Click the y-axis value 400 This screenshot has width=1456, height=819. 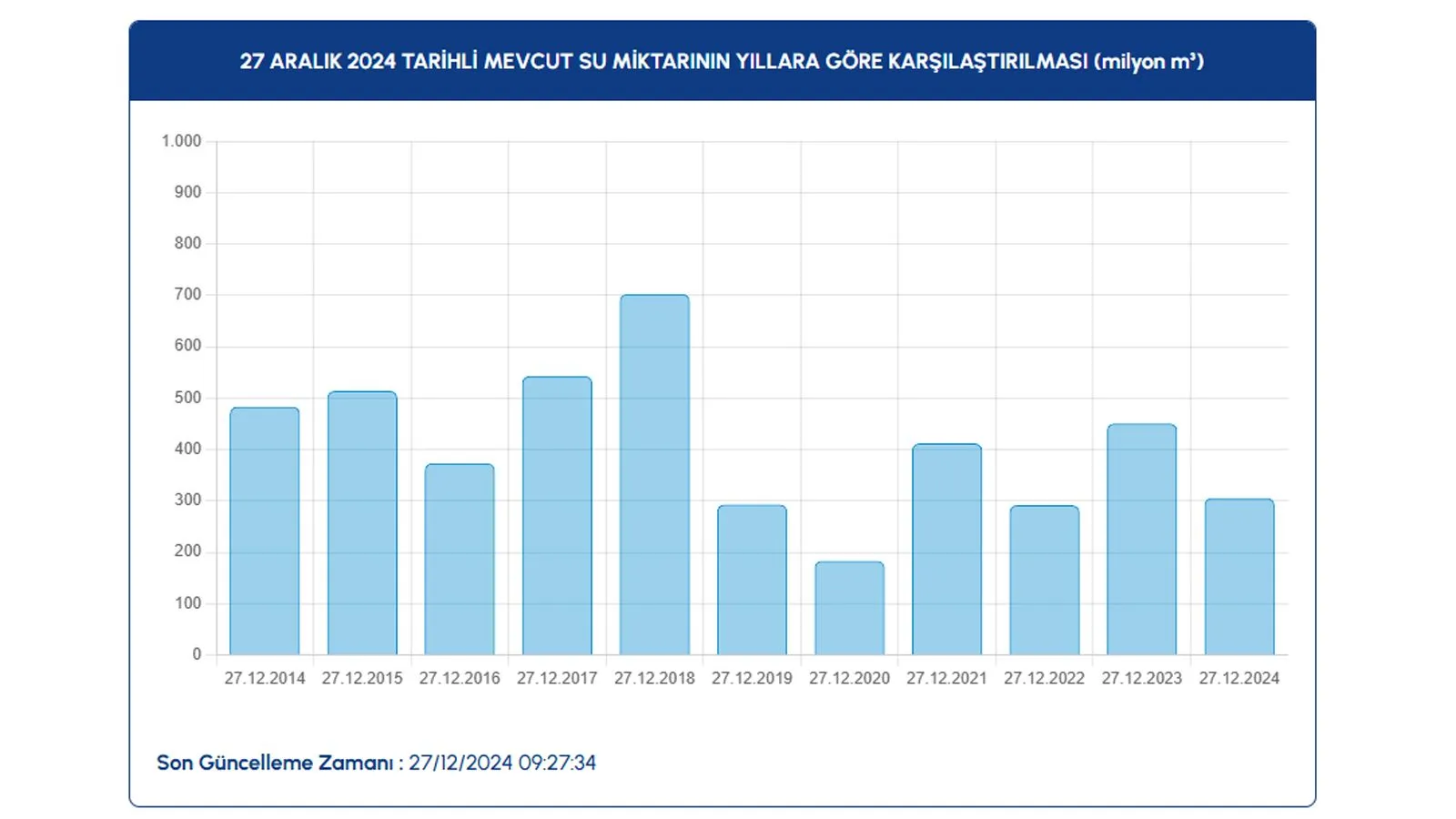pyautogui.click(x=187, y=449)
